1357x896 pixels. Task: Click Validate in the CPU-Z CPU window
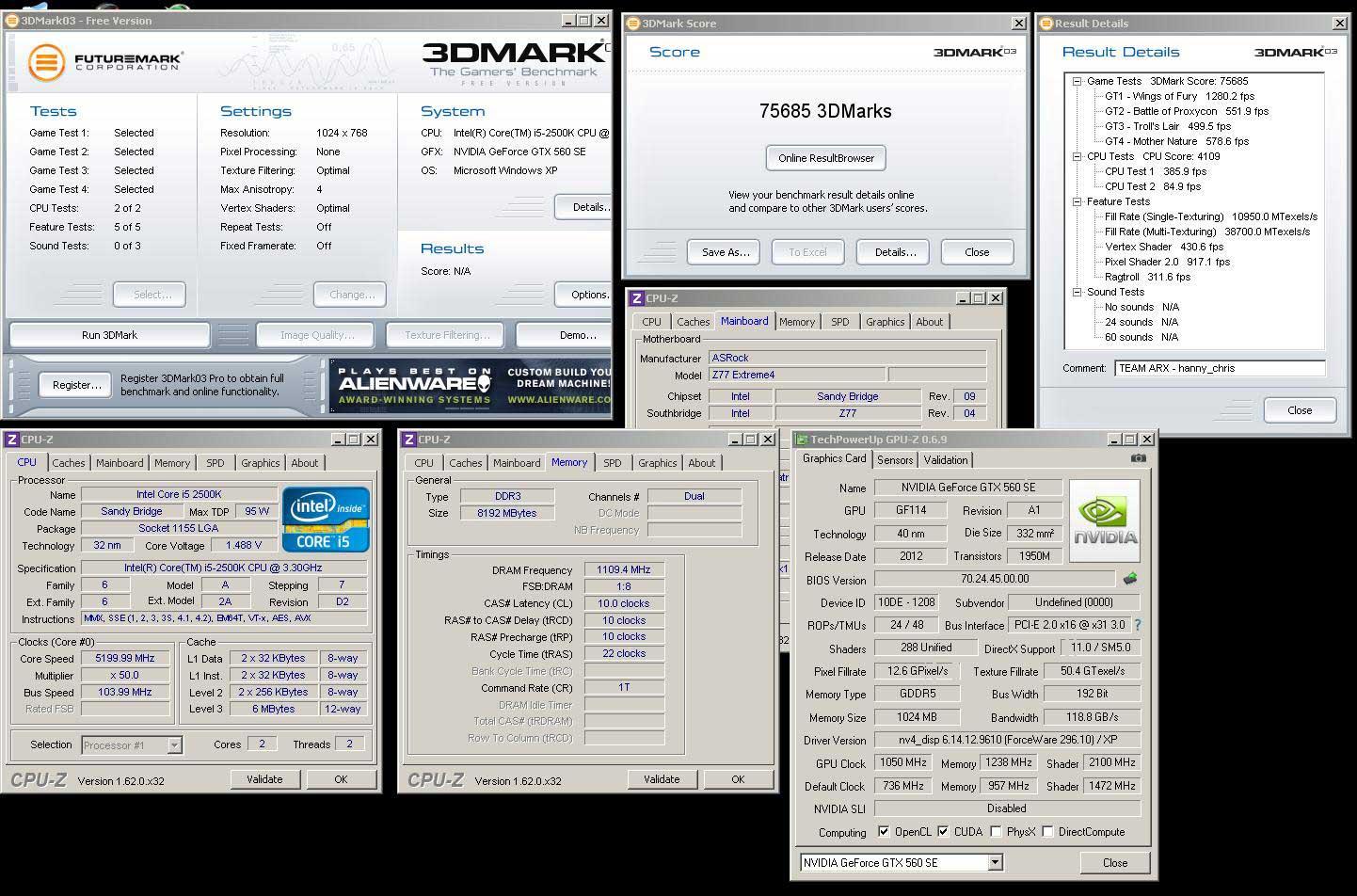point(264,779)
